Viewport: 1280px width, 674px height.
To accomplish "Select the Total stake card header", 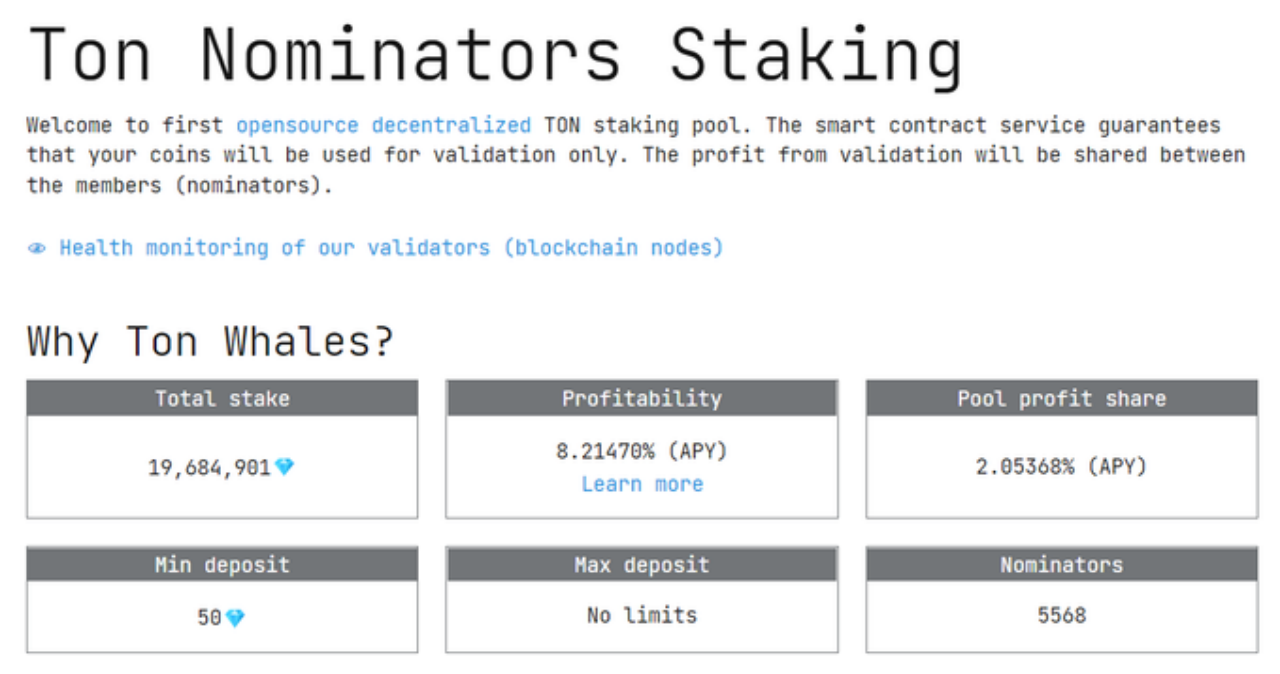I will pyautogui.click(x=222, y=398).
